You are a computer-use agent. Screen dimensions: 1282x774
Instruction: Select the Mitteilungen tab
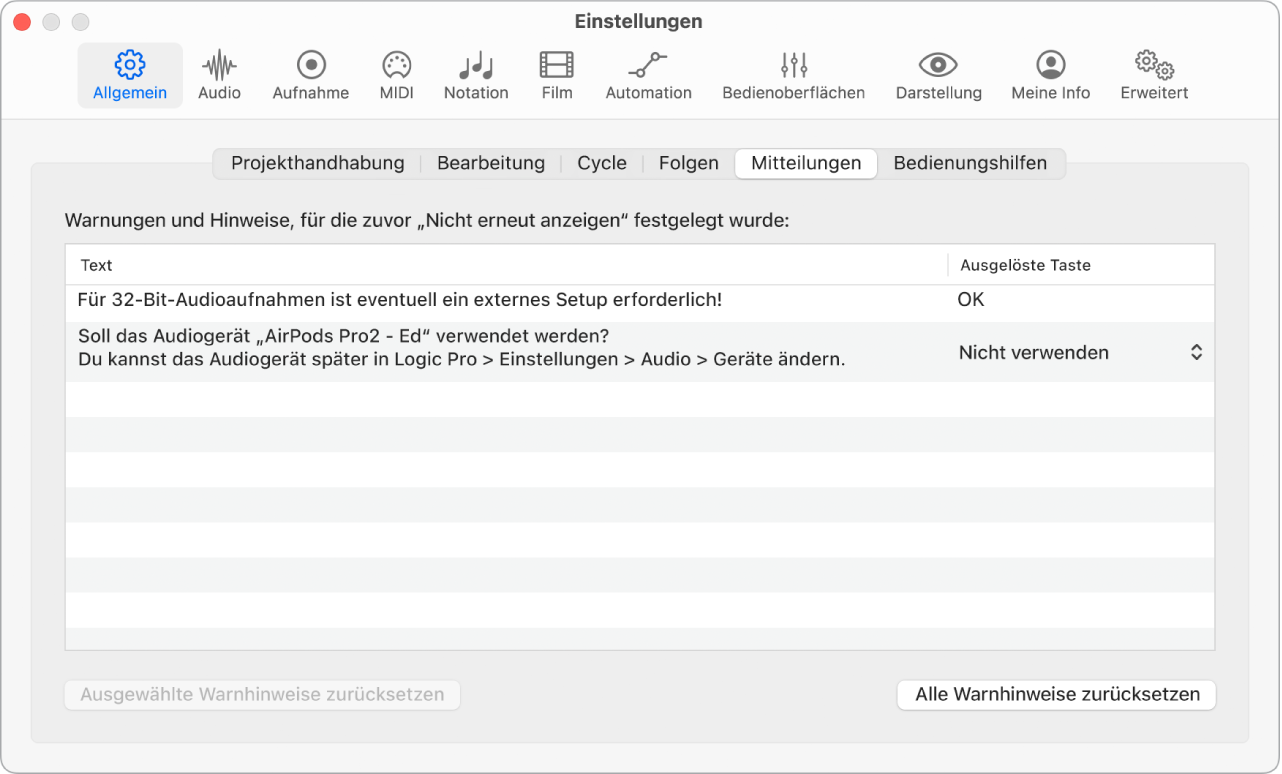[x=806, y=163]
